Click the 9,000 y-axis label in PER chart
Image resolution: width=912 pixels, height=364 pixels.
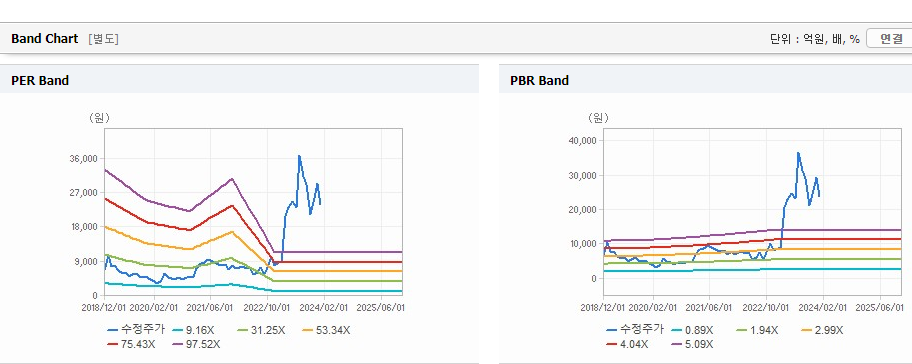point(86,262)
